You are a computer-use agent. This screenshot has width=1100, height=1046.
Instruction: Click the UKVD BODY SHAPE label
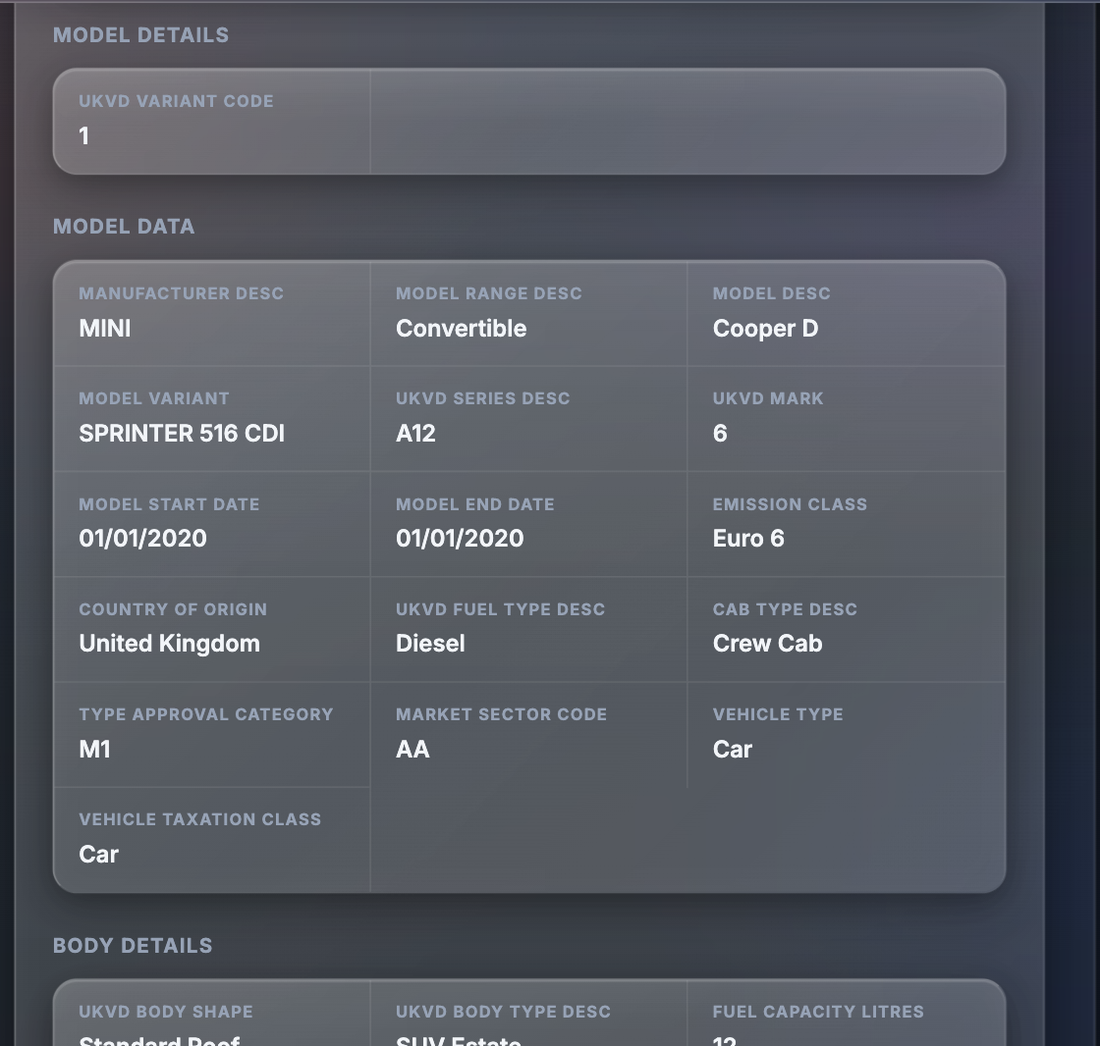(x=166, y=1012)
